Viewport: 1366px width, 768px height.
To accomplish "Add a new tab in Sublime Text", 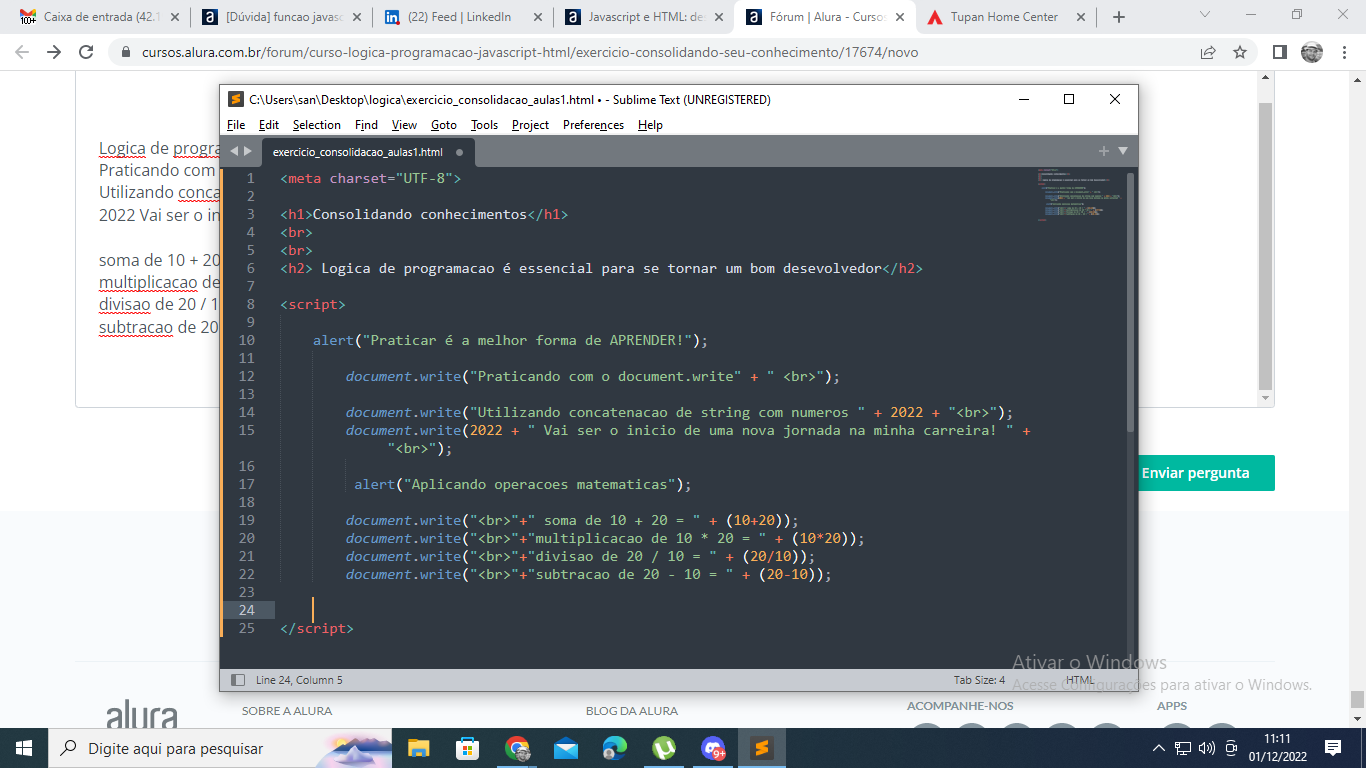I will tap(1104, 151).
